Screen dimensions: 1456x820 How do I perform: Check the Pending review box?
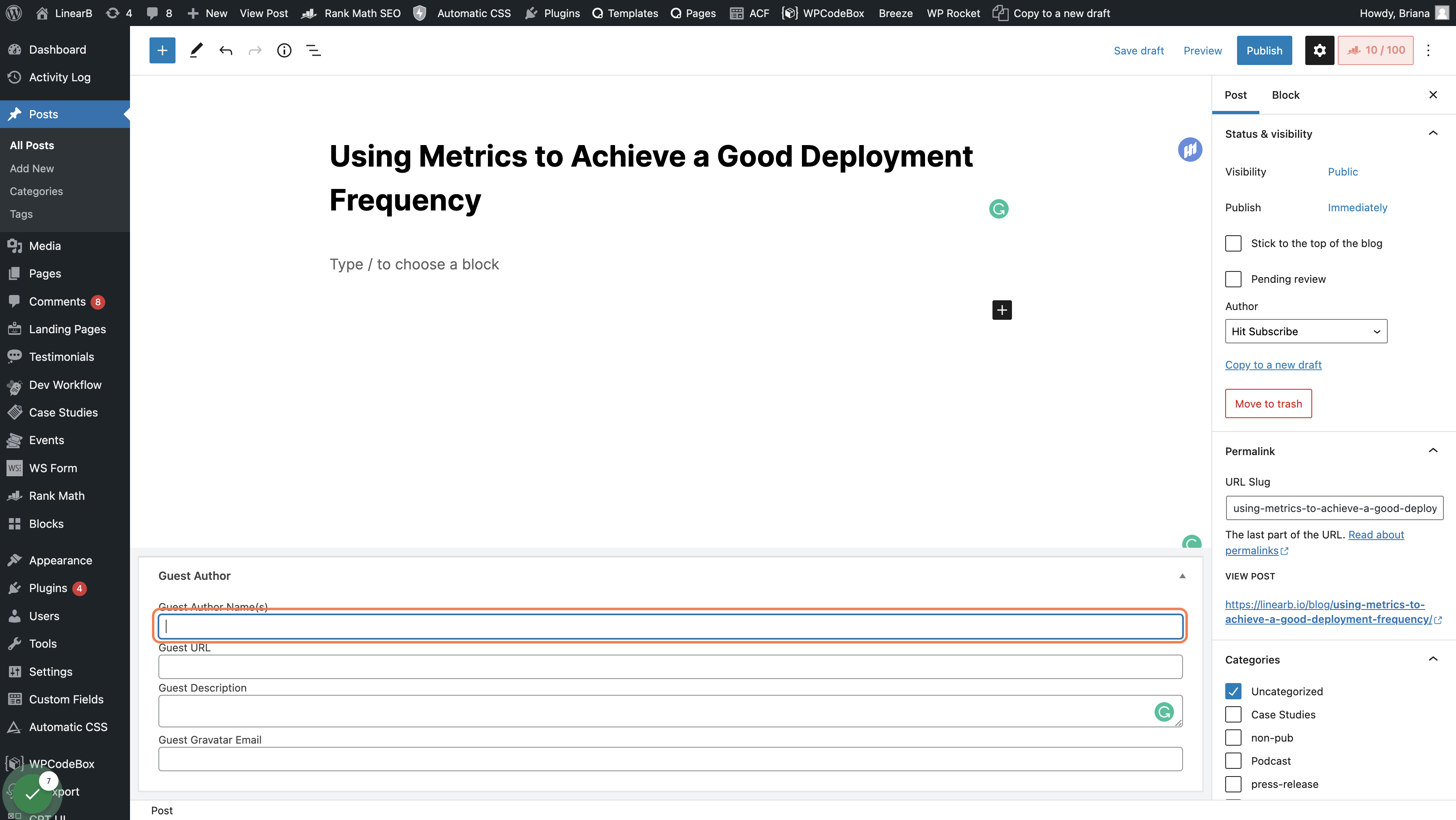1233,279
